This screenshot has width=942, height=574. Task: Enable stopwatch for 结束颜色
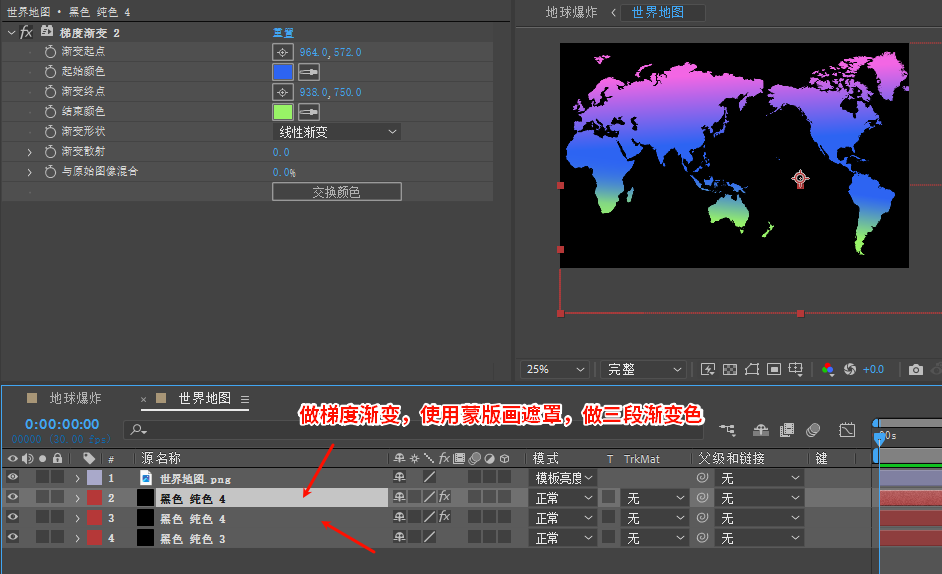point(50,112)
